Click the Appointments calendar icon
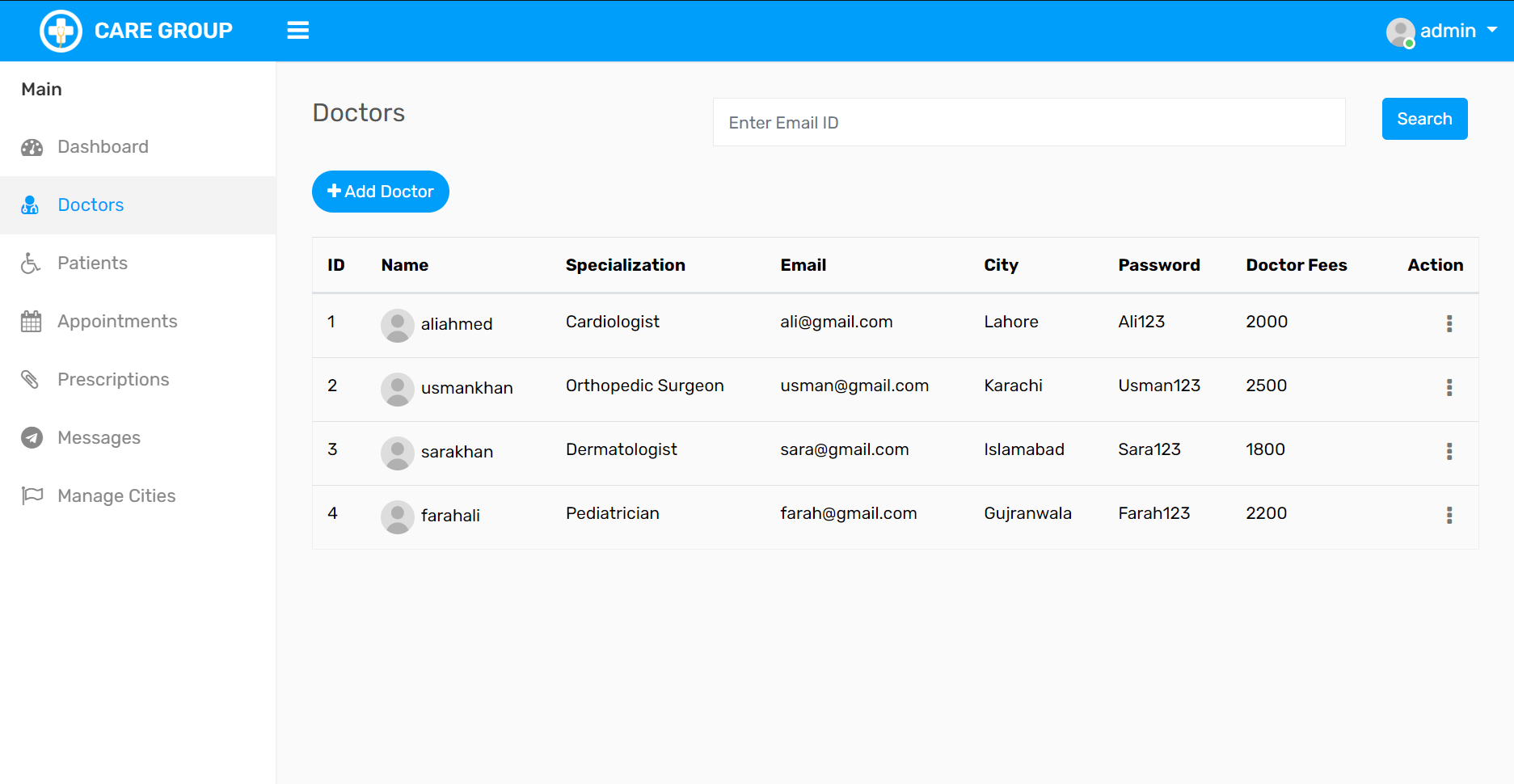 31,322
